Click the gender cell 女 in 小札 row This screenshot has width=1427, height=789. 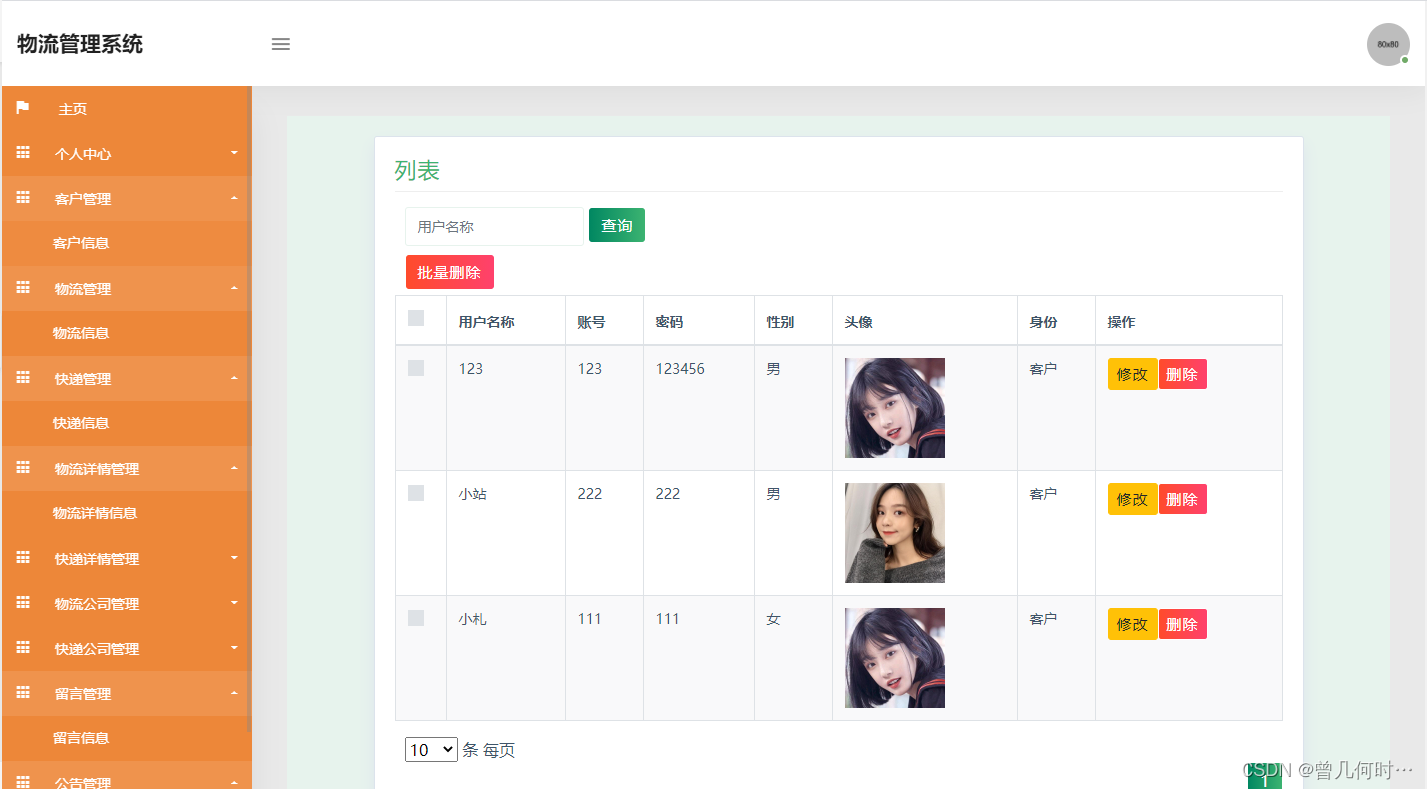(x=773, y=619)
